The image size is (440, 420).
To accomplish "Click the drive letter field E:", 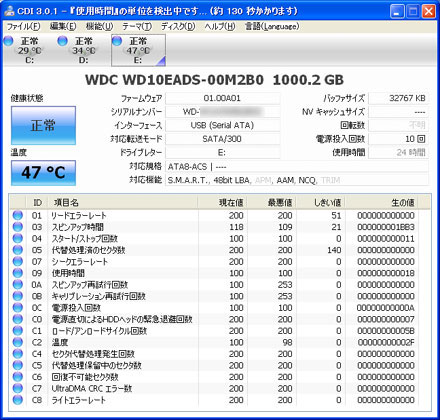I will (222, 152).
